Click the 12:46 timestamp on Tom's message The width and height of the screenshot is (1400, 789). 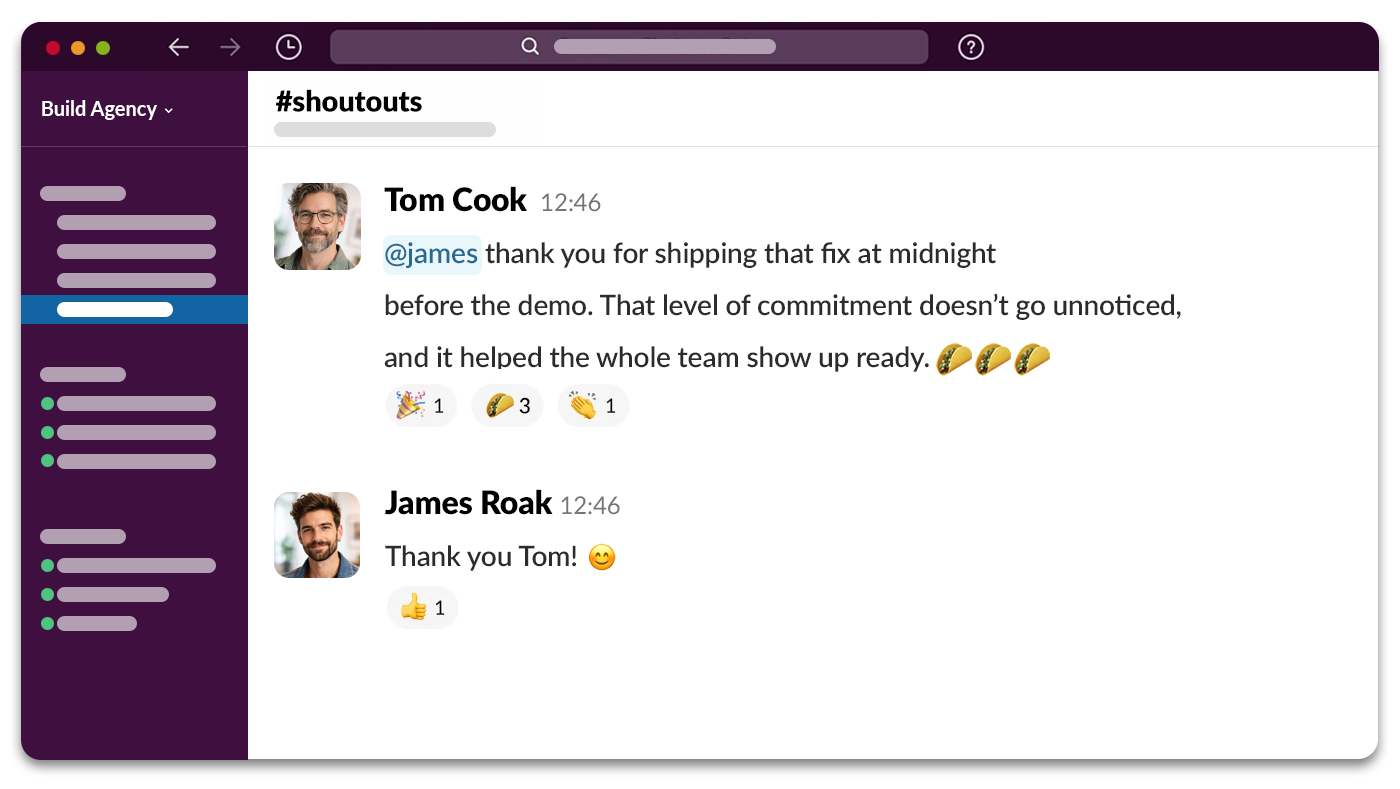pos(570,202)
